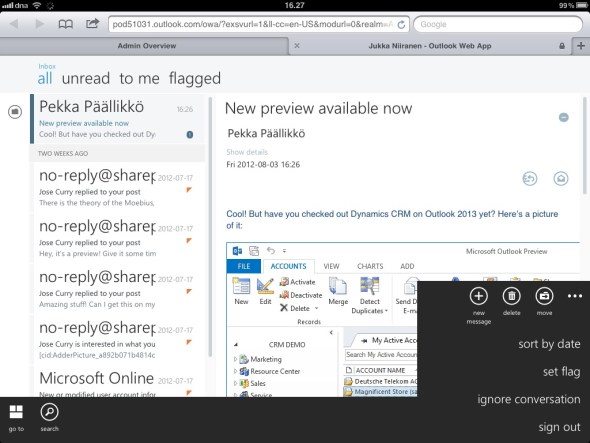This screenshot has height=443, width=590.
Task: Click the Activate ribbon icon
Action: pyautogui.click(x=297, y=282)
